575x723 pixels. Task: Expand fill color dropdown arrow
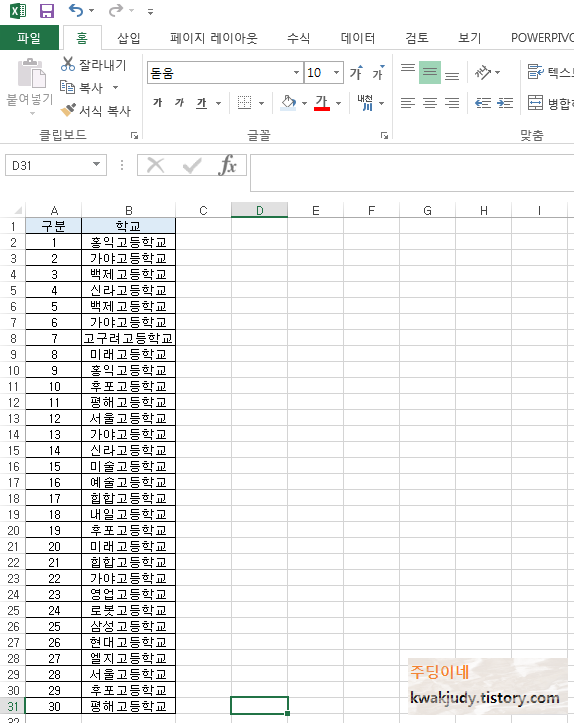click(304, 103)
